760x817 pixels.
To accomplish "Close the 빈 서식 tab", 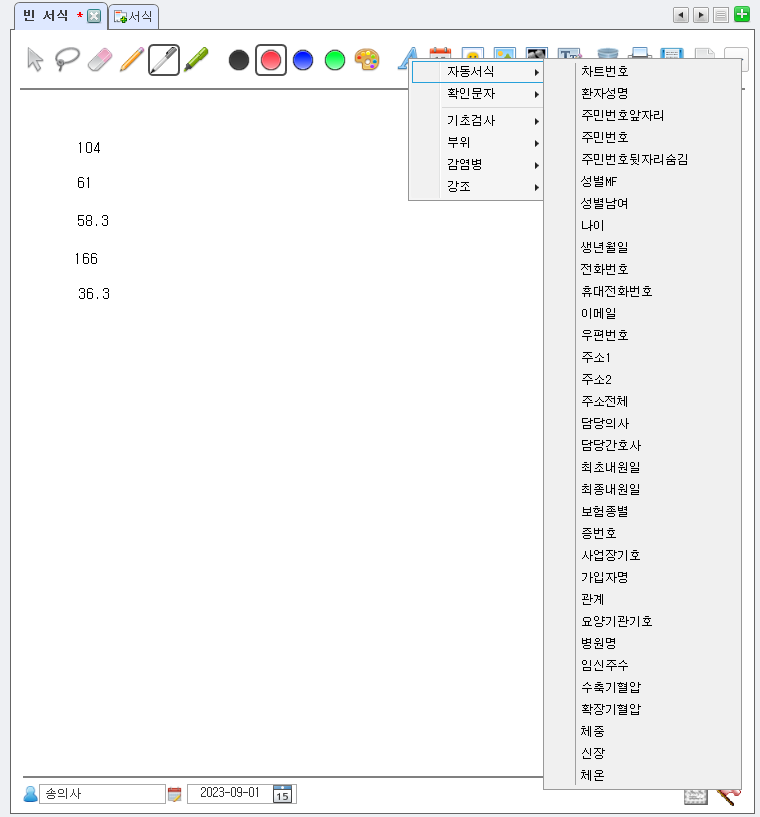I will click(94, 16).
